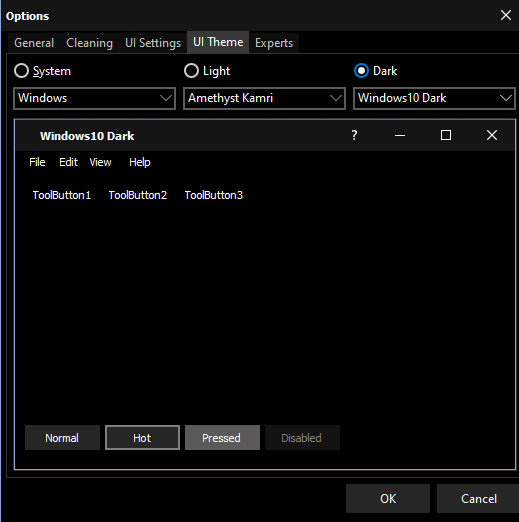Click the help question mark icon in preview

354,135
